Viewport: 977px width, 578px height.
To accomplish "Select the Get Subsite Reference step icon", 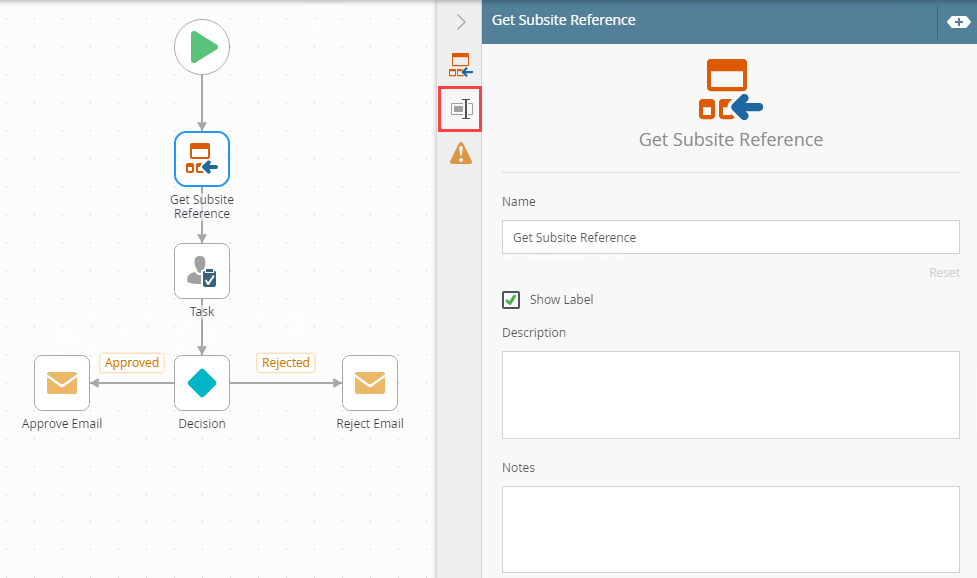I will [x=202, y=159].
